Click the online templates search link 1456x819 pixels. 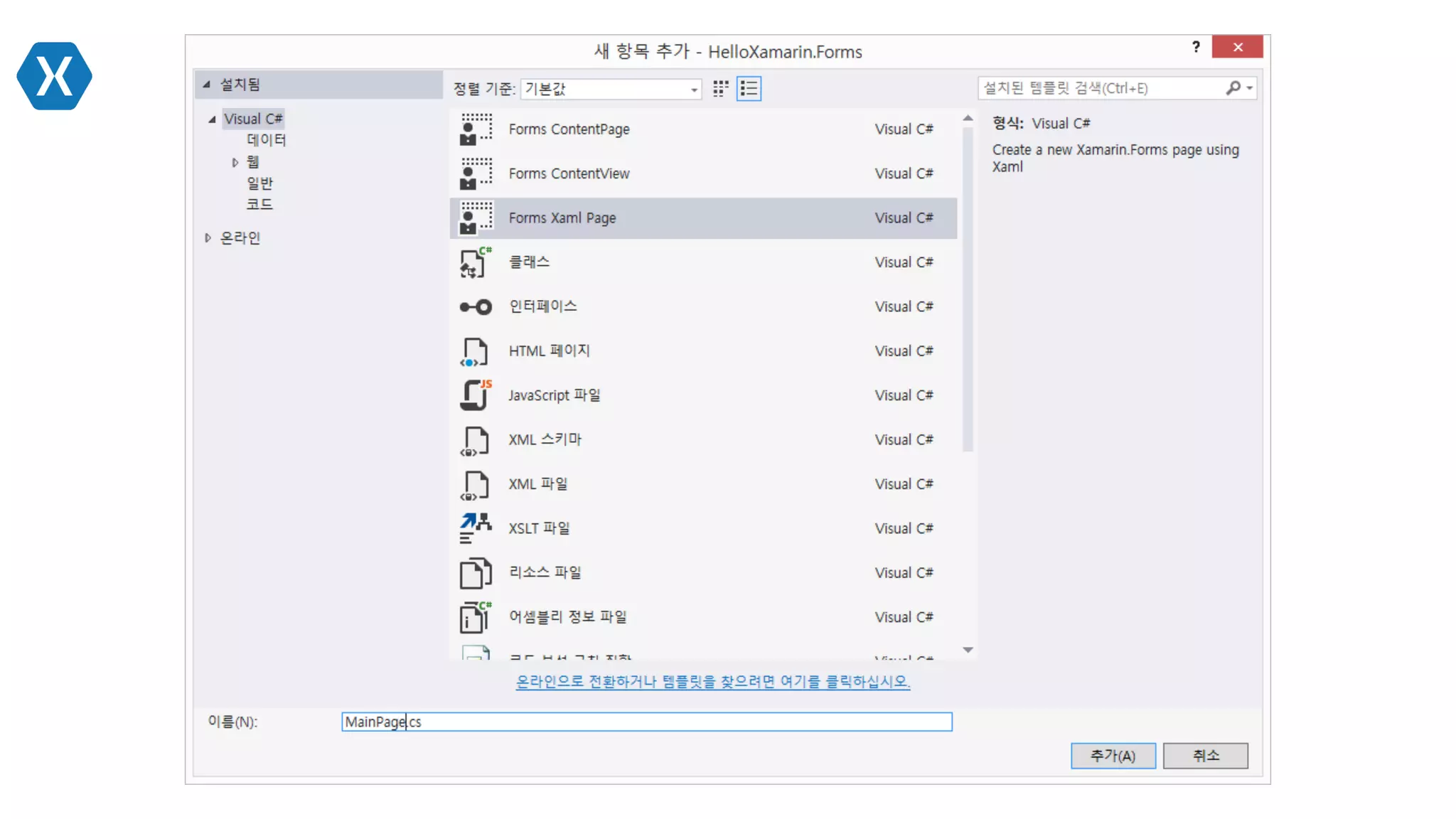[x=712, y=682]
